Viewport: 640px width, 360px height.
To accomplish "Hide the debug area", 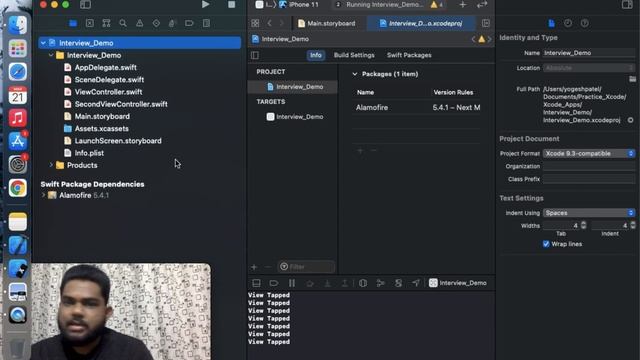I will point(256,283).
